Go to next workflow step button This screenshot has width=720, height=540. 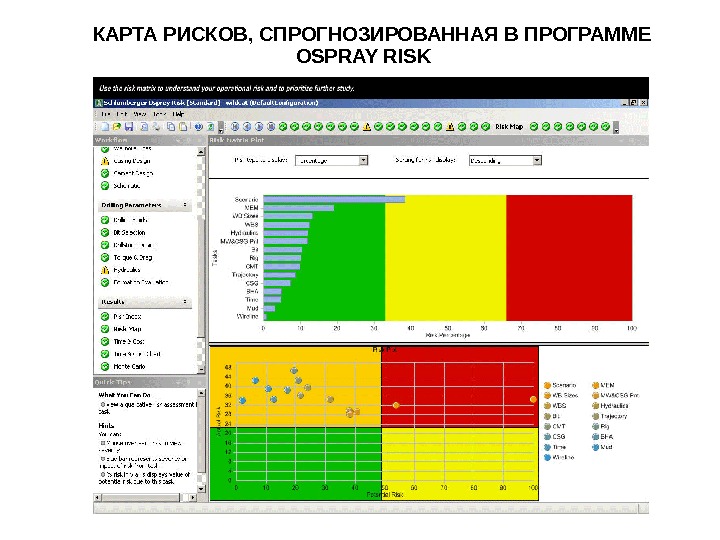(259, 127)
